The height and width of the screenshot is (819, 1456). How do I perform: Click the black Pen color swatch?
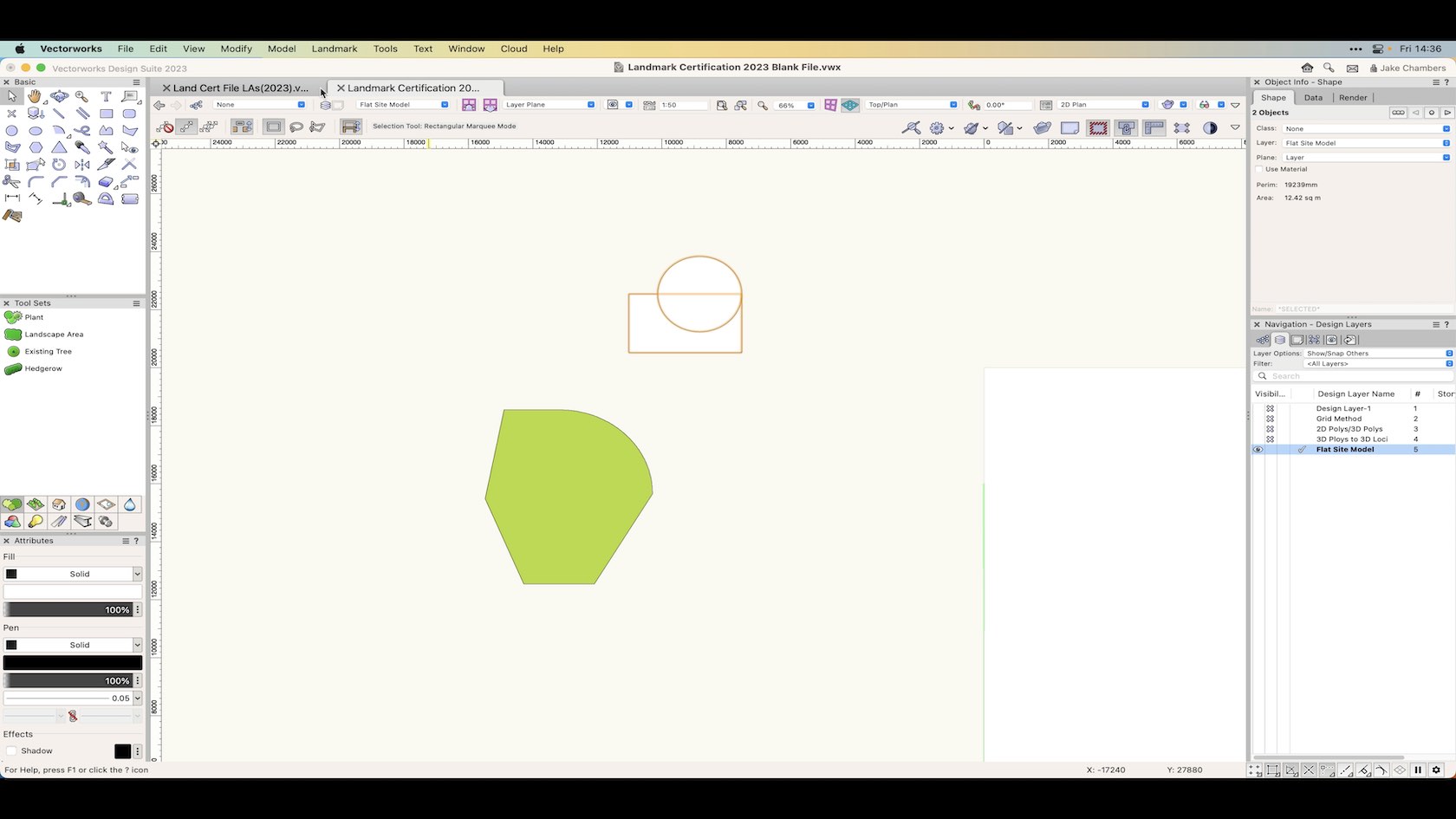pyautogui.click(x=74, y=662)
